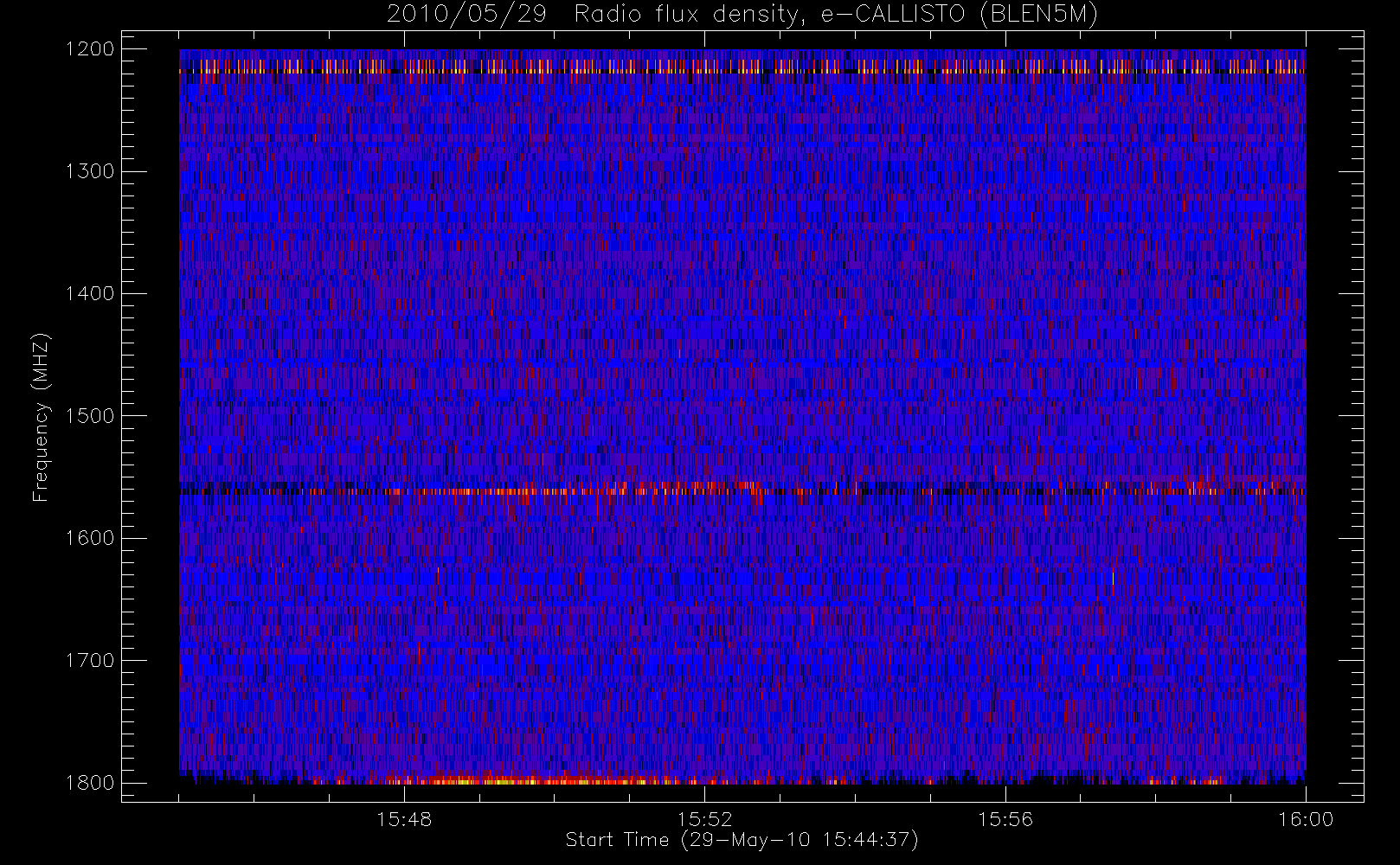1400x865 pixels.
Task: Click the orange interference line near 1560 MHz
Action: [x=742, y=491]
